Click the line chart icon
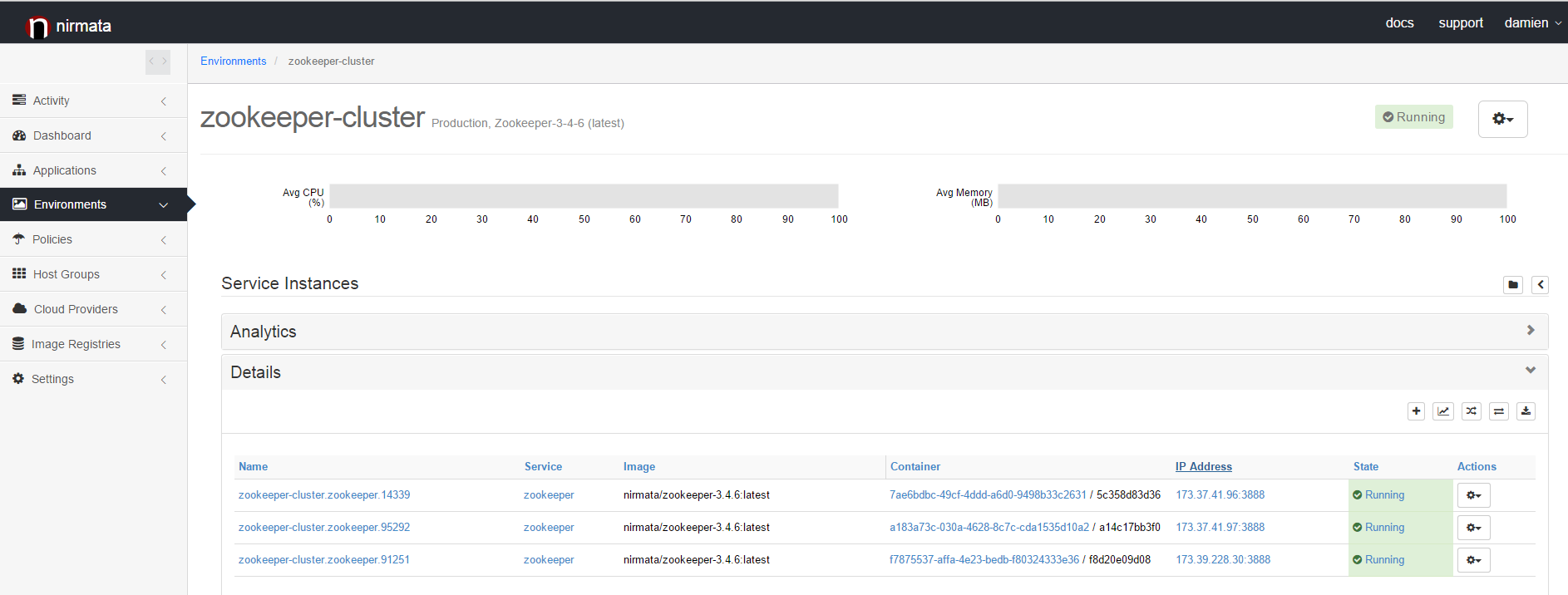This screenshot has width=1568, height=595. click(x=1443, y=411)
